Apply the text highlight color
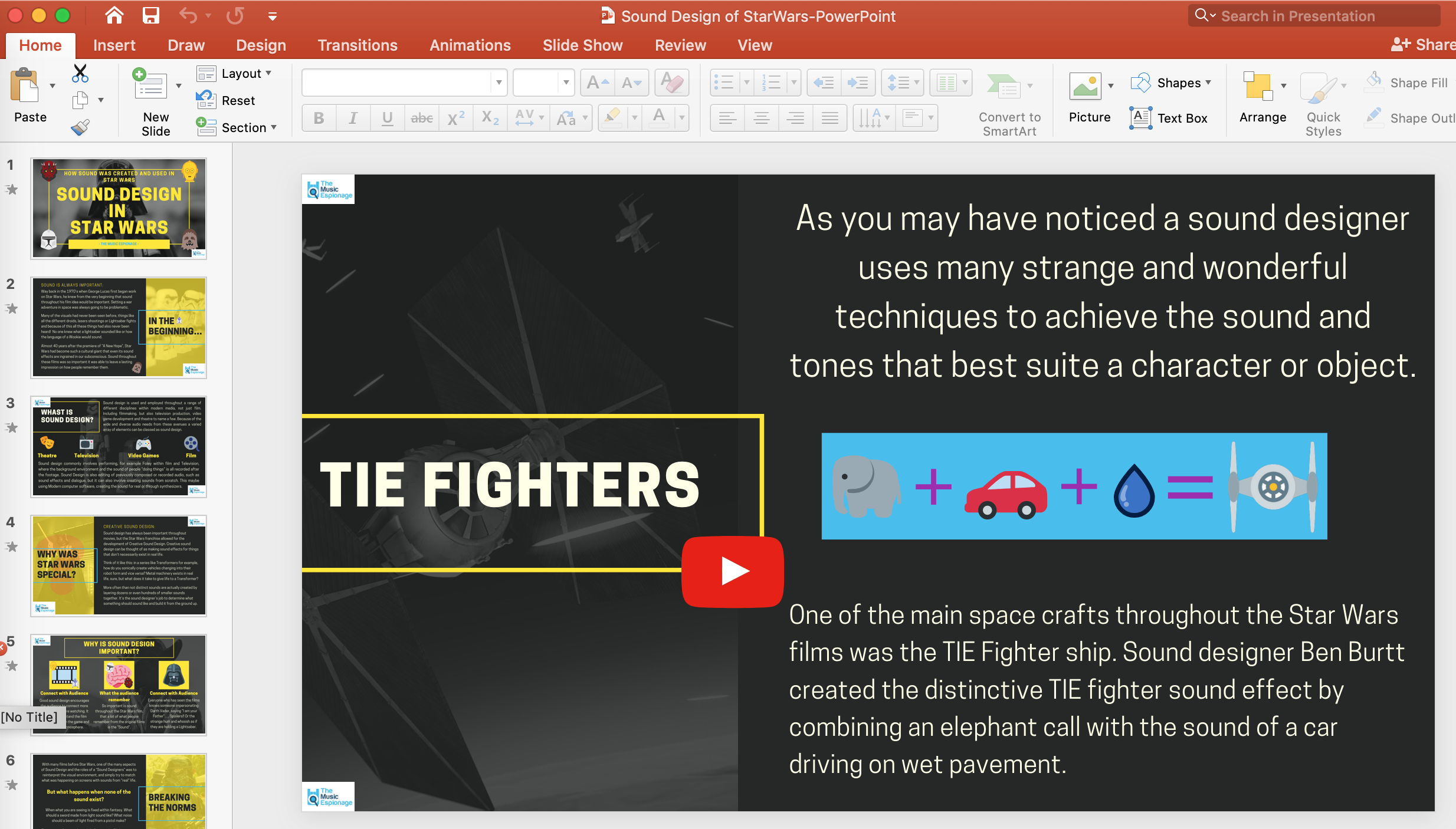The height and width of the screenshot is (829, 1456). [x=614, y=117]
